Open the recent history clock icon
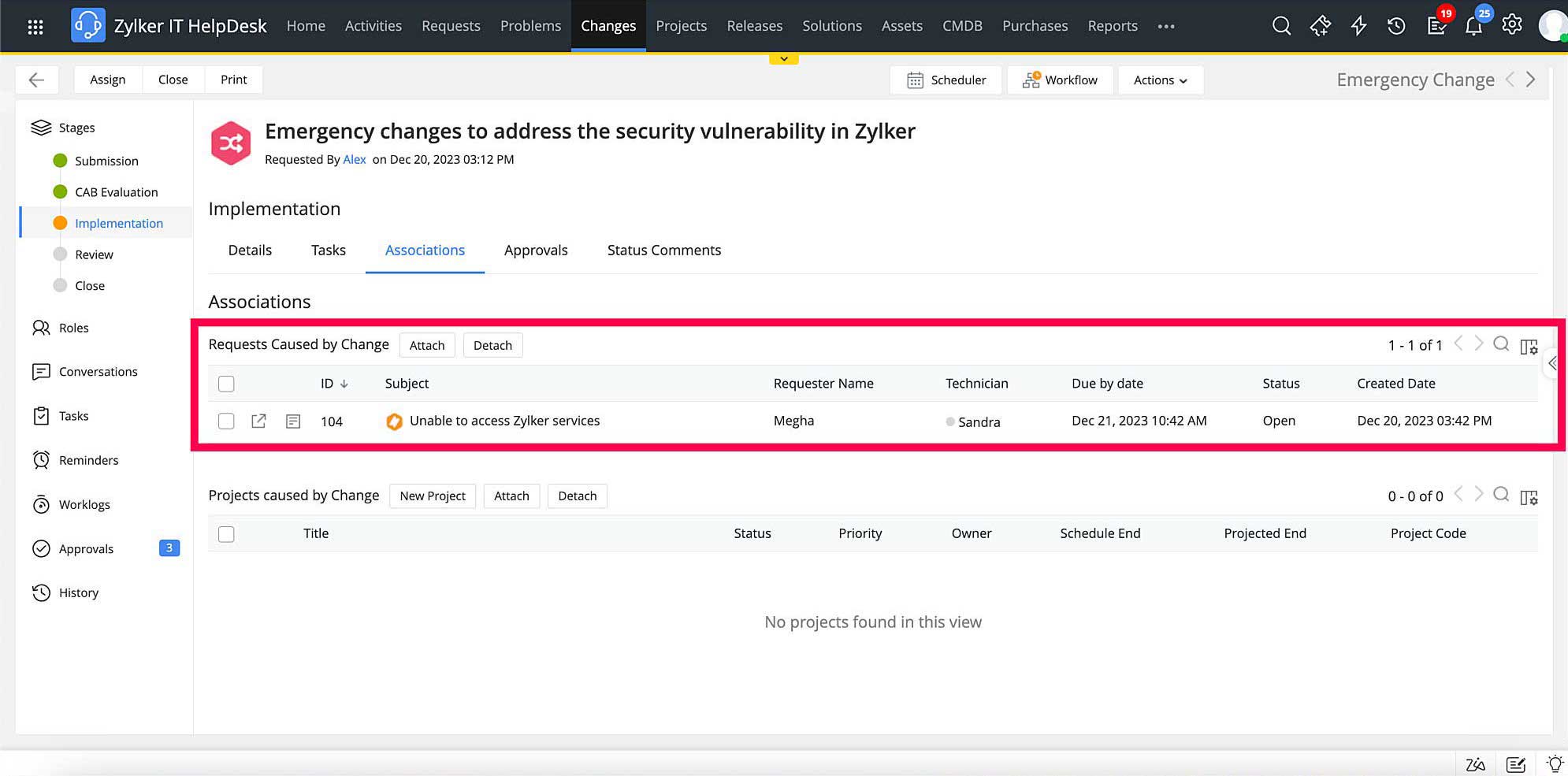 [1396, 26]
